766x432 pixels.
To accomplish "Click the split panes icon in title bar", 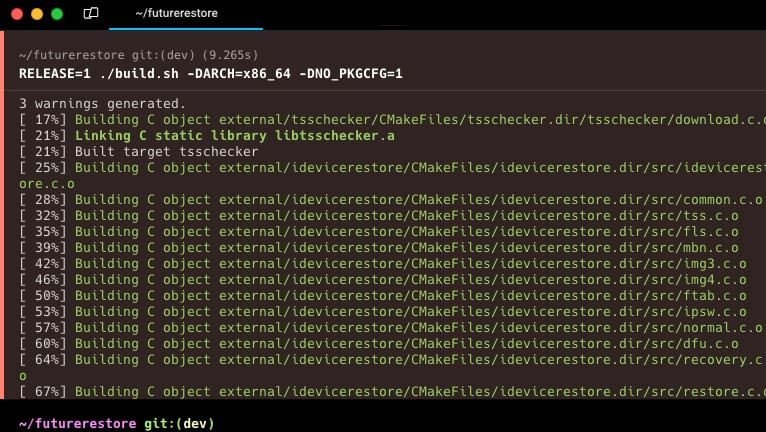I will [x=91, y=13].
